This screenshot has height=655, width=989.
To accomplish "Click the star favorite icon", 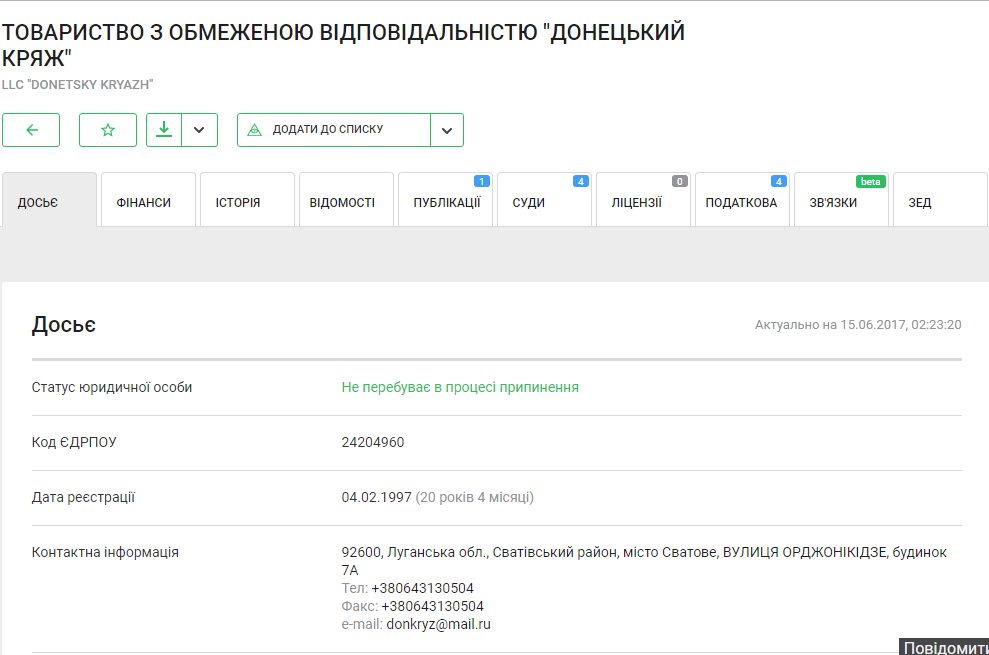I will (x=108, y=130).
